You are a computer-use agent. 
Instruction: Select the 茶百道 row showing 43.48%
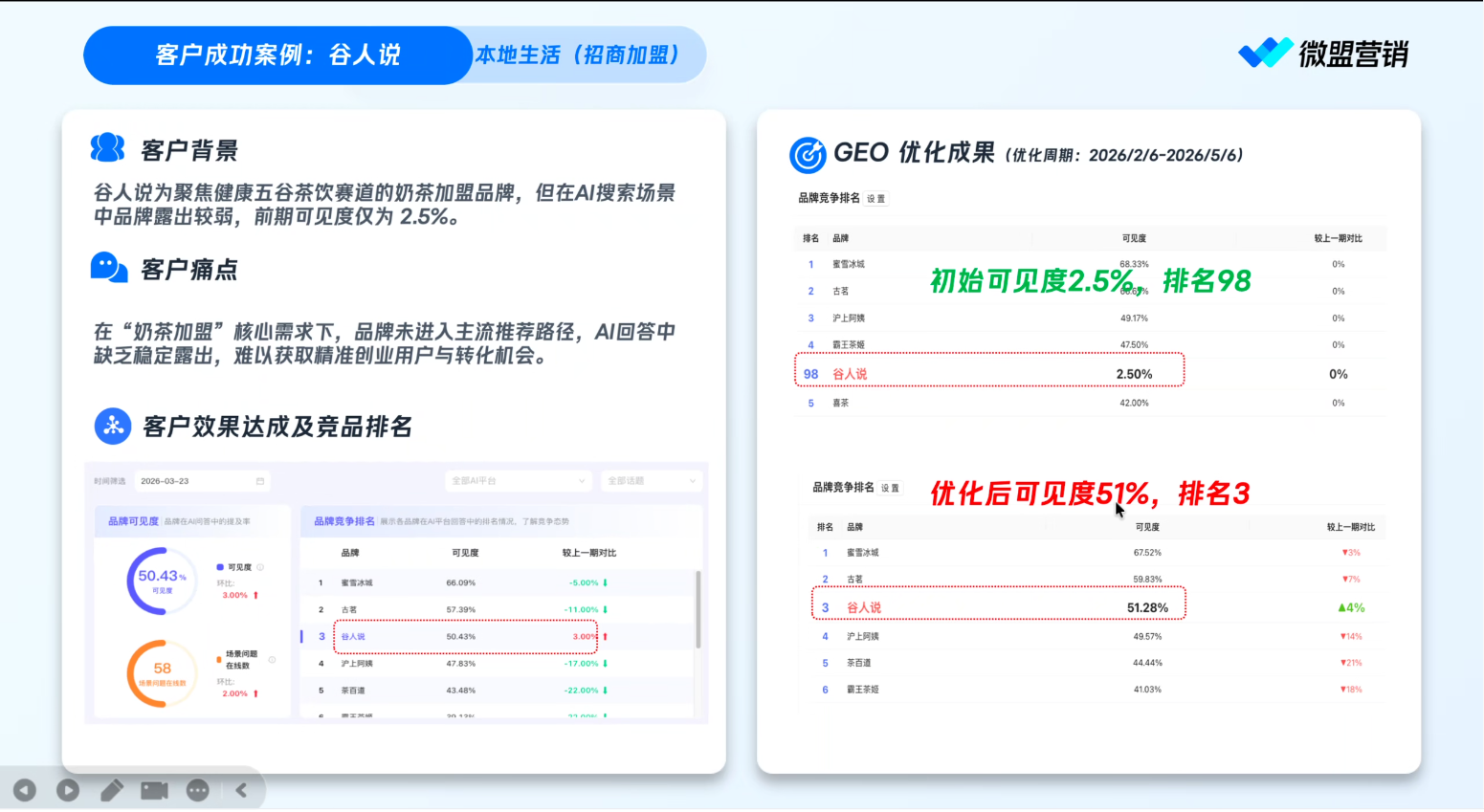[498, 690]
